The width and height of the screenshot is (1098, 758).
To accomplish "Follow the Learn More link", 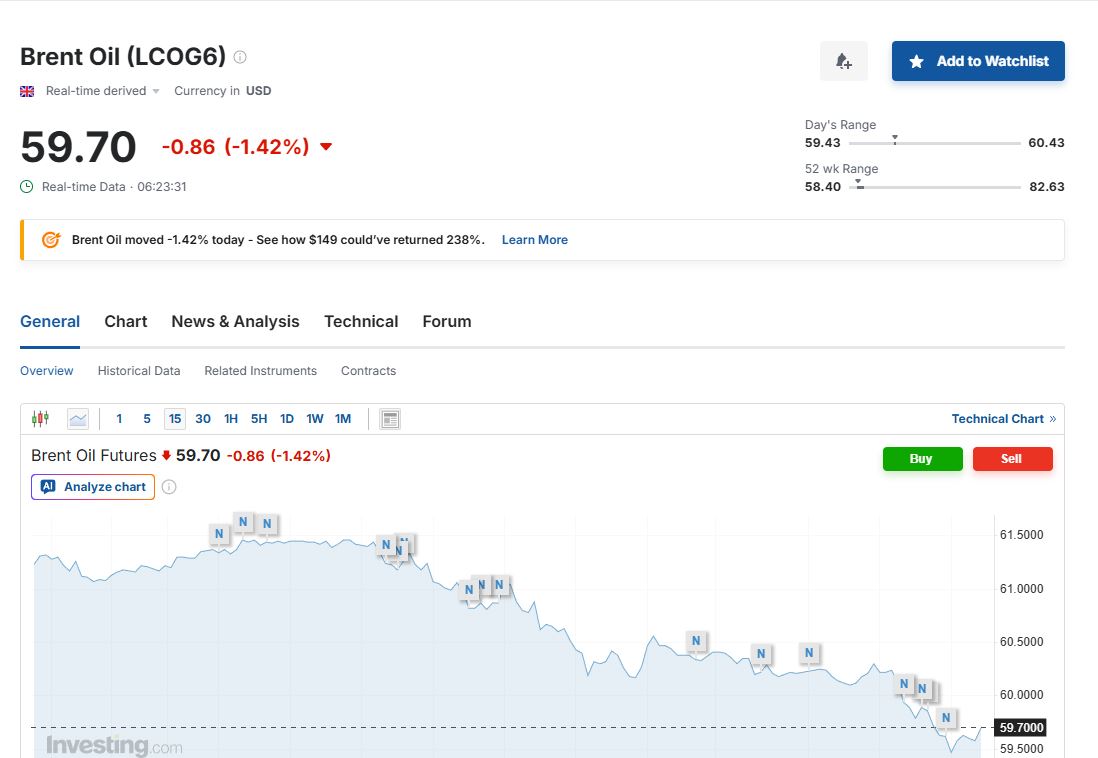I will pos(534,240).
